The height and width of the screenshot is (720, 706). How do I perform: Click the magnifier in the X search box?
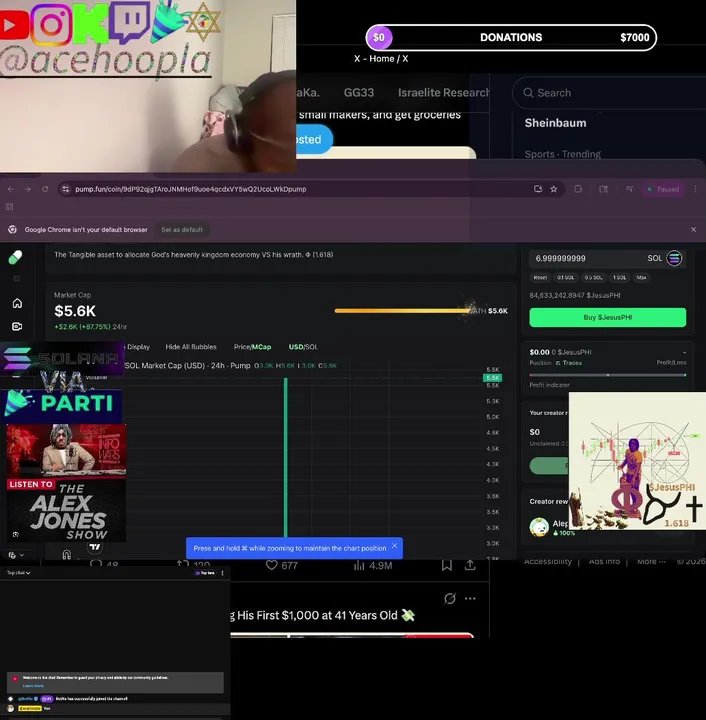tap(528, 93)
